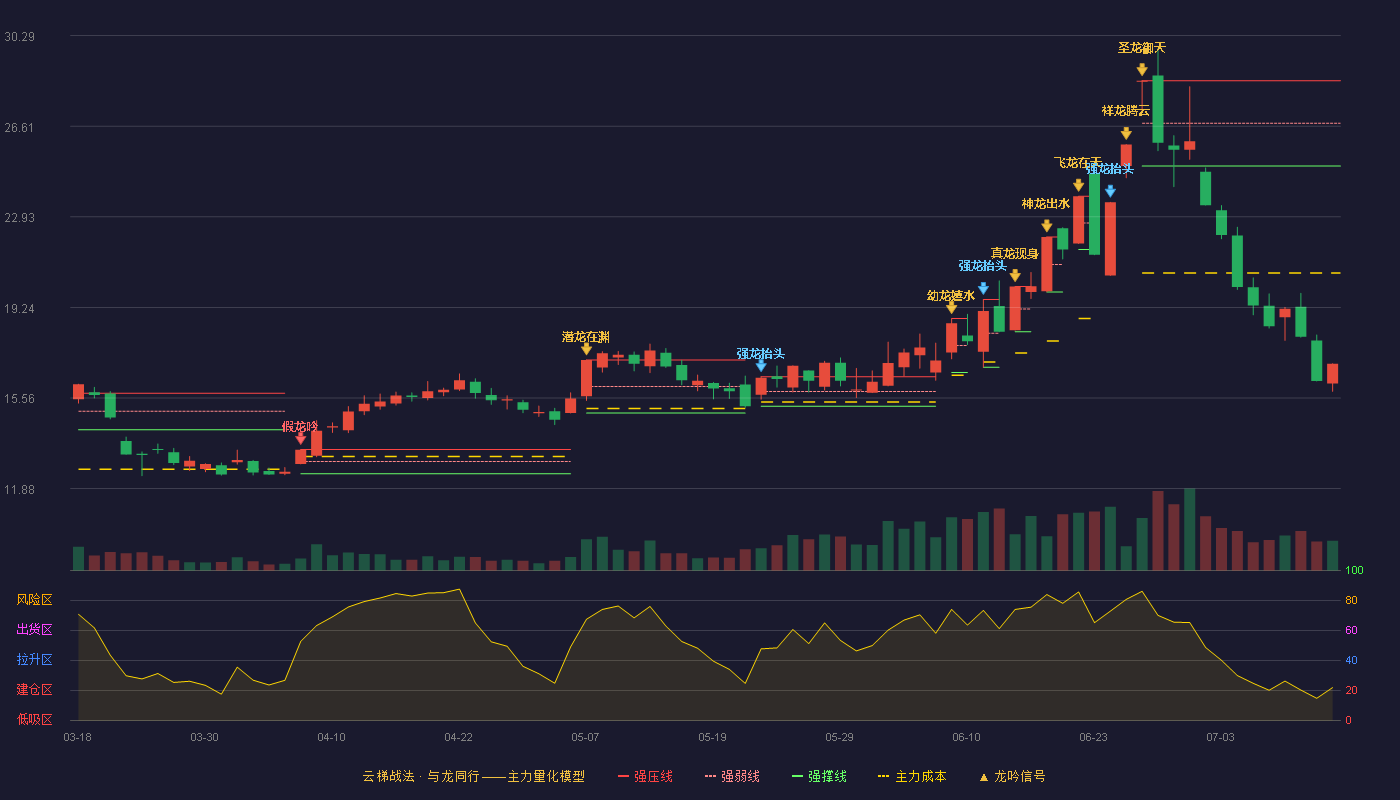1400x800 pixels.
Task: Click the 19.24 price axis value
Action: 19,308
